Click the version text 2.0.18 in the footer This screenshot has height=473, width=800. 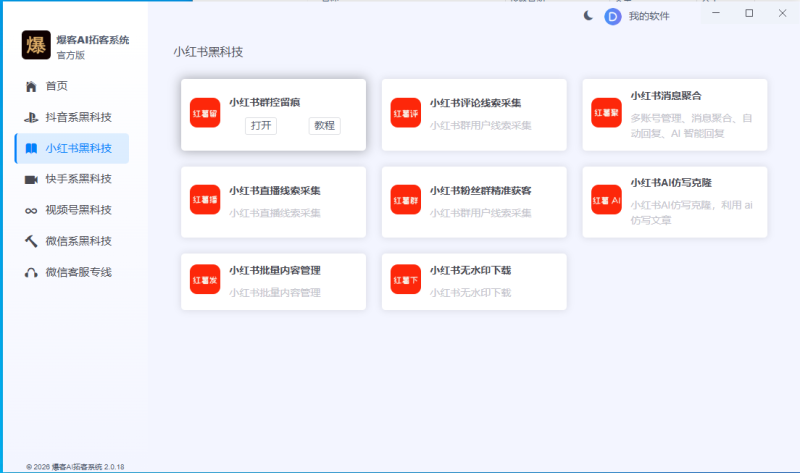coord(114,467)
